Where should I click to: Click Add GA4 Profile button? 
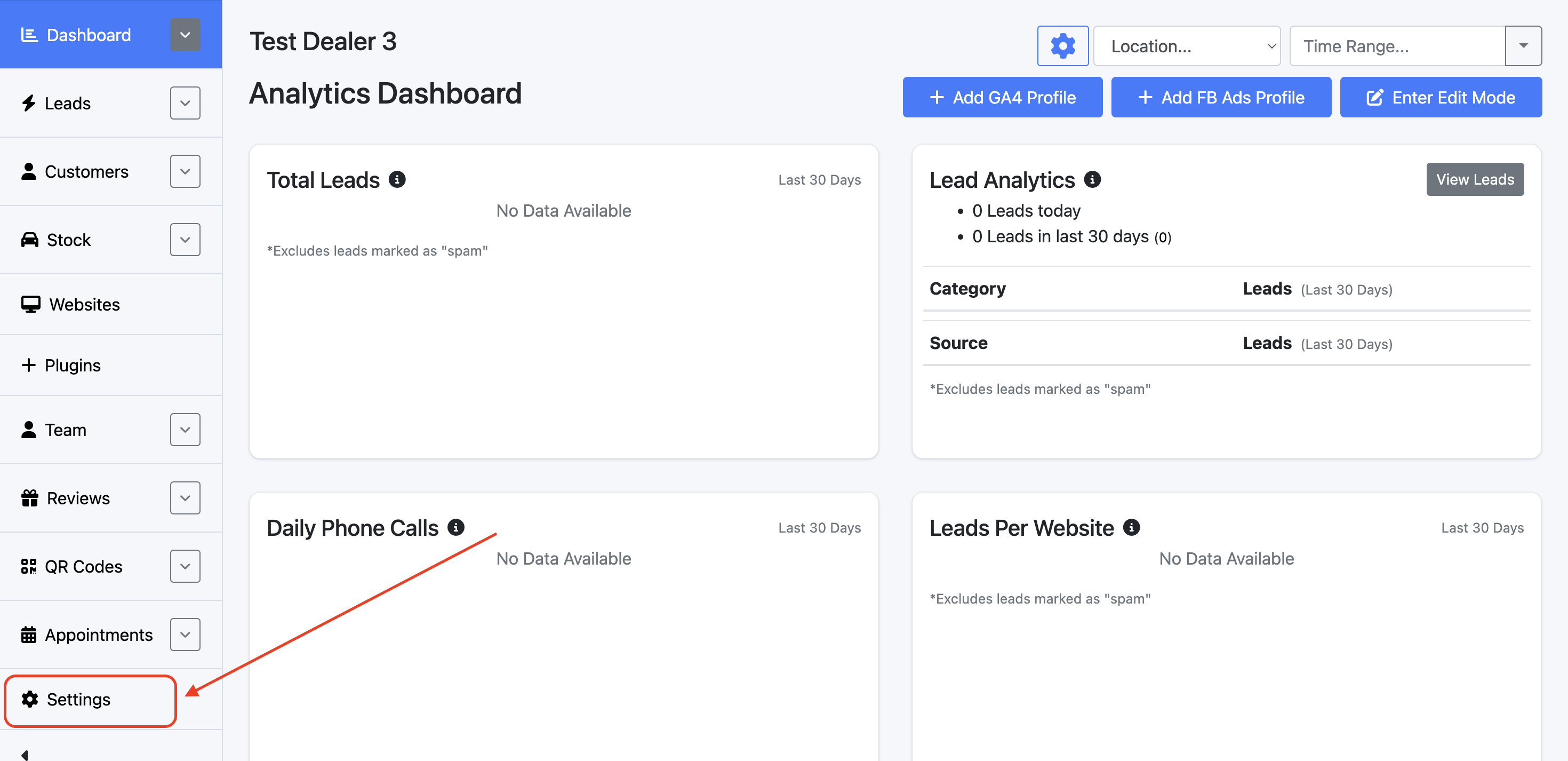pos(1002,98)
